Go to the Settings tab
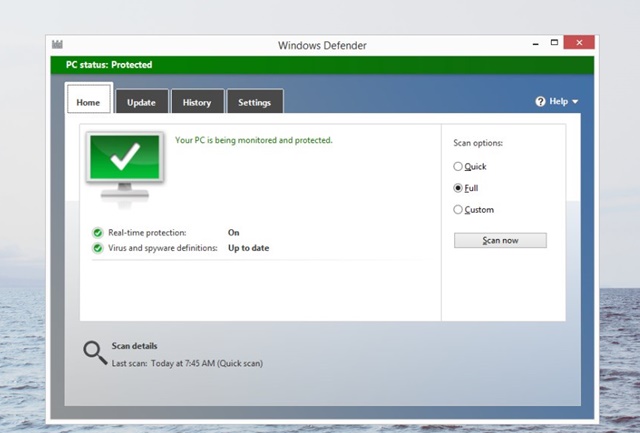The height and width of the screenshot is (433, 640). coord(254,102)
